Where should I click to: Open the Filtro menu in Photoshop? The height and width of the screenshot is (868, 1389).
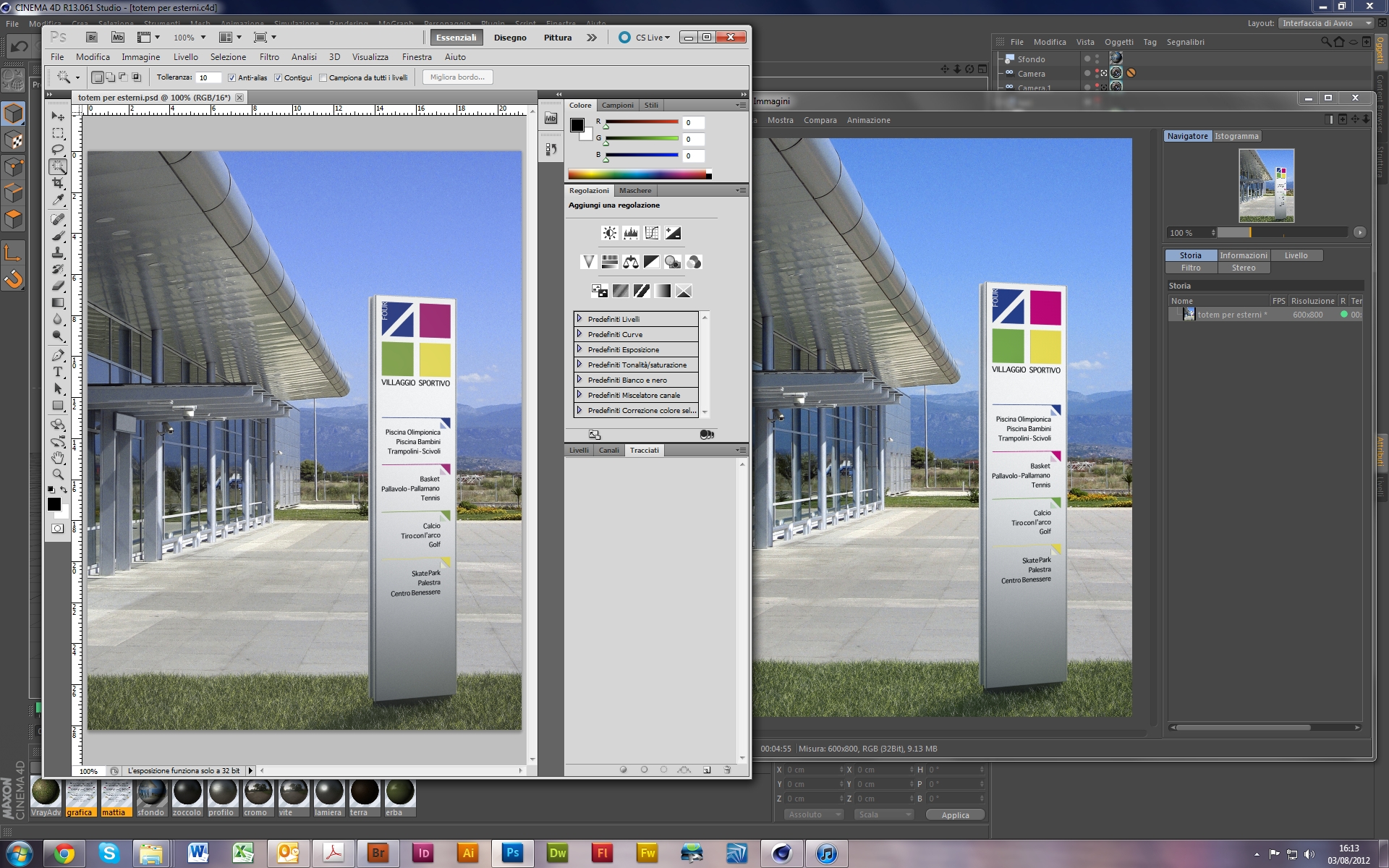click(x=269, y=57)
